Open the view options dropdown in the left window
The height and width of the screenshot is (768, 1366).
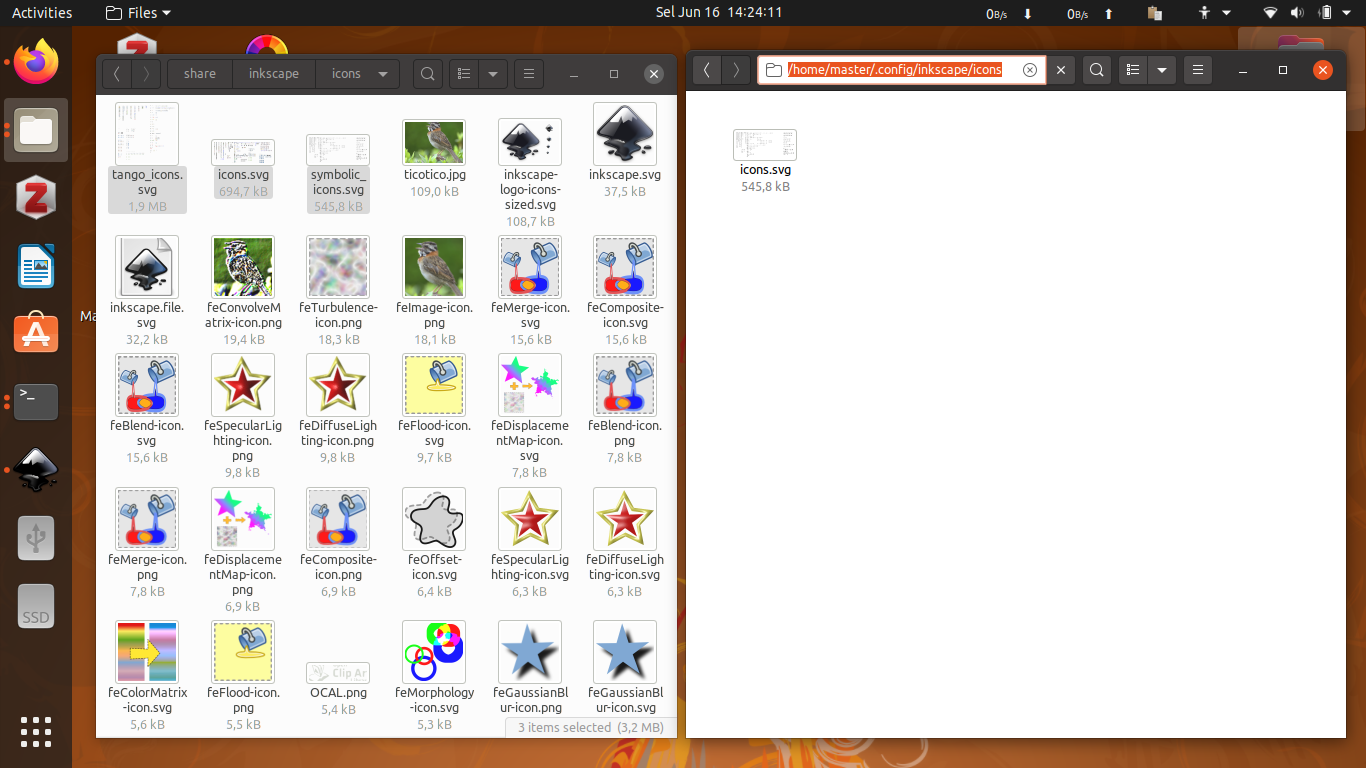pos(493,73)
